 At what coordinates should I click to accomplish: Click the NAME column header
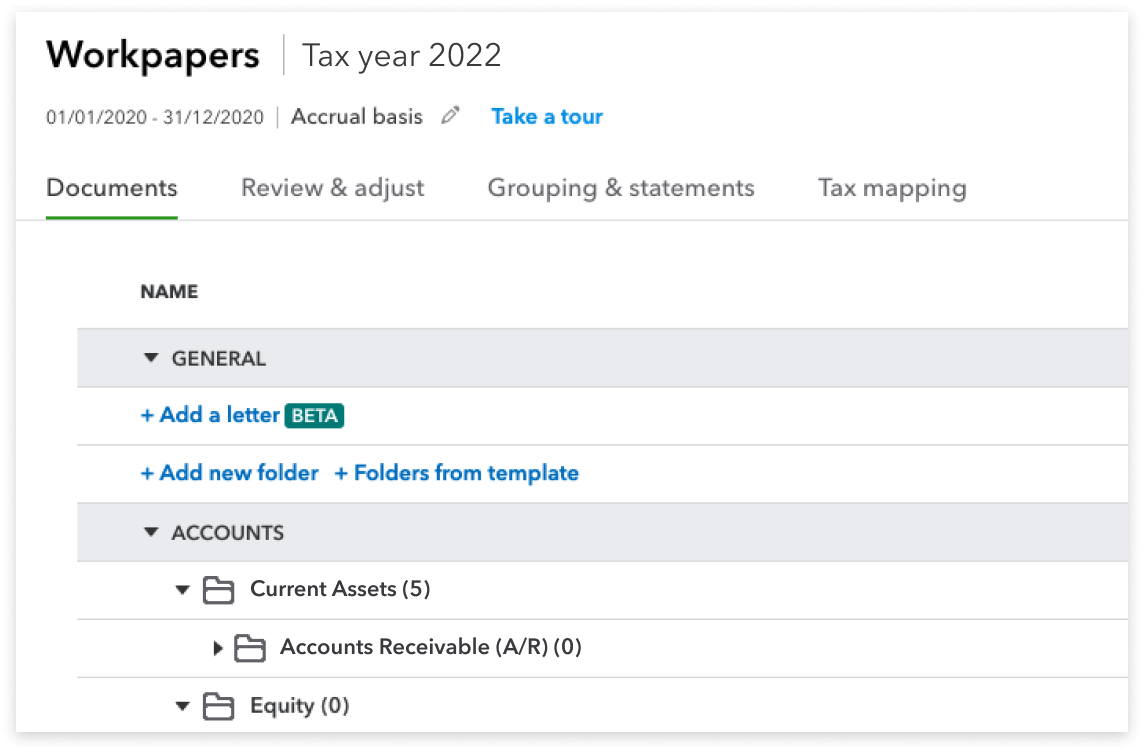(169, 292)
